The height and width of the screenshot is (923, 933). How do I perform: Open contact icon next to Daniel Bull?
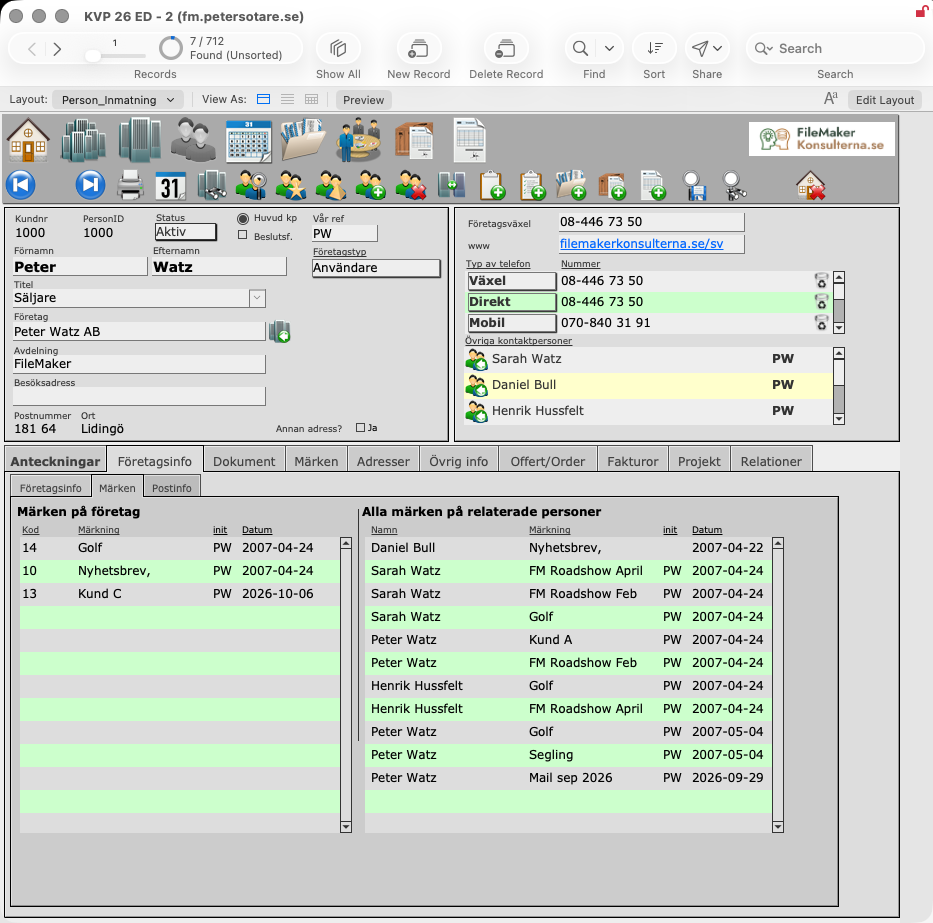477,385
